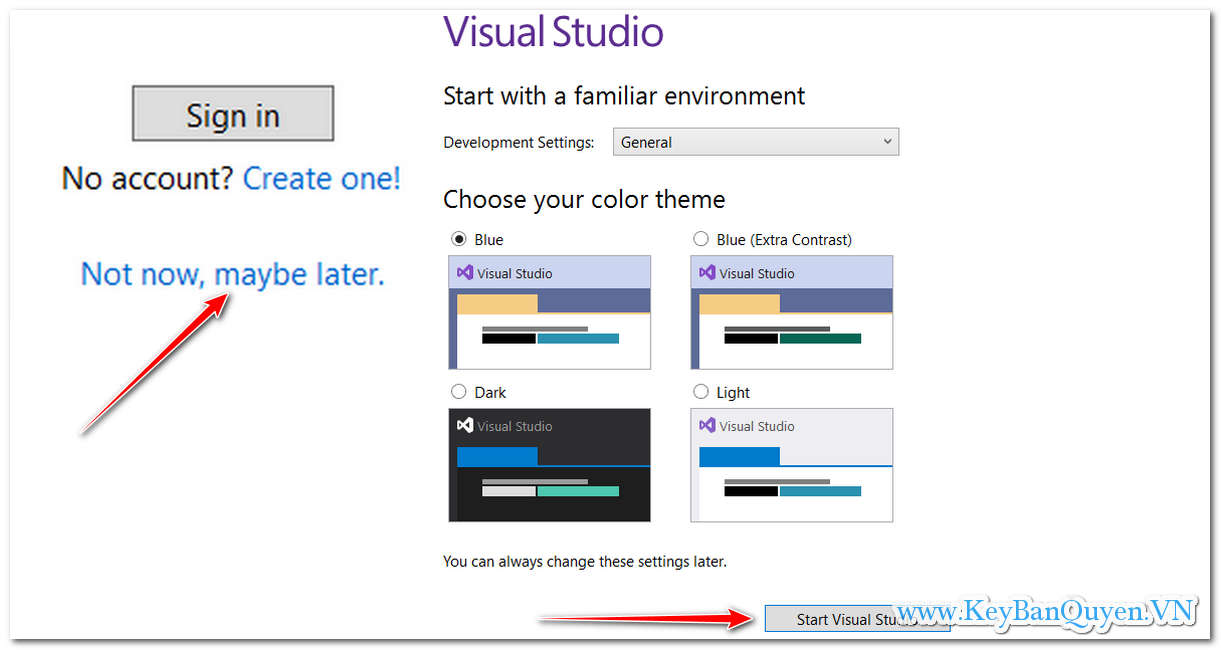The image size is (1221, 650).
Task: Click the Visual Studio icon in Dark theme thumbnail
Action: click(464, 425)
